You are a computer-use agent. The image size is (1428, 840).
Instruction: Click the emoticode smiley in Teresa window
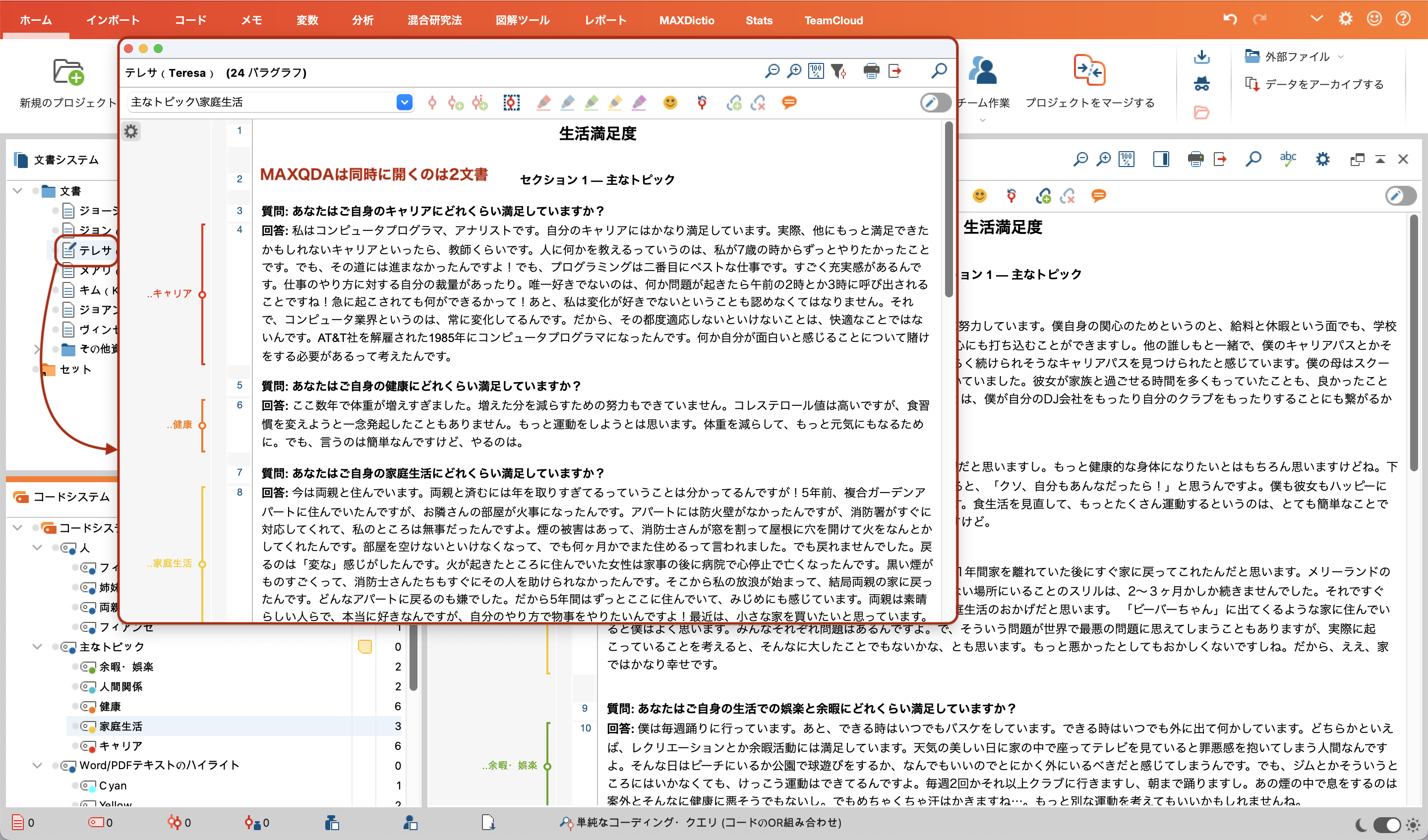point(670,103)
